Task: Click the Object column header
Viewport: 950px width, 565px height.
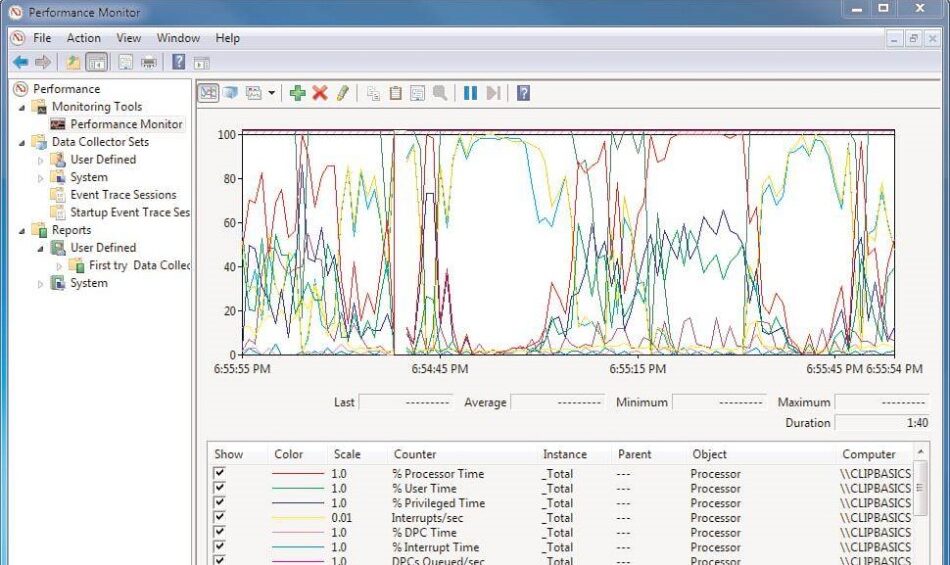Action: tap(709, 454)
